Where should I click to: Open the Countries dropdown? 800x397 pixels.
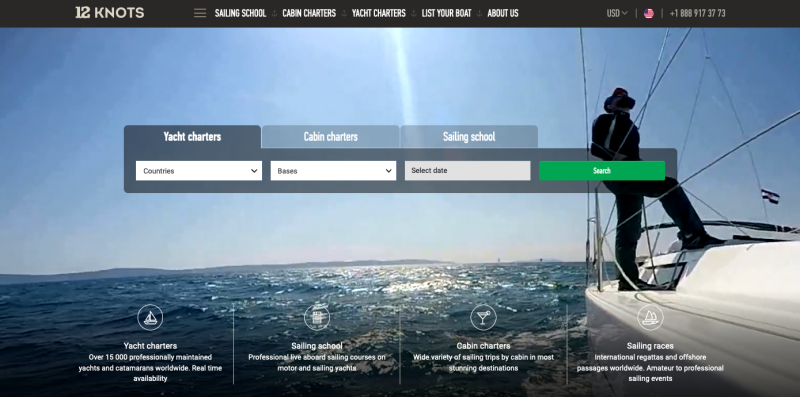point(199,171)
